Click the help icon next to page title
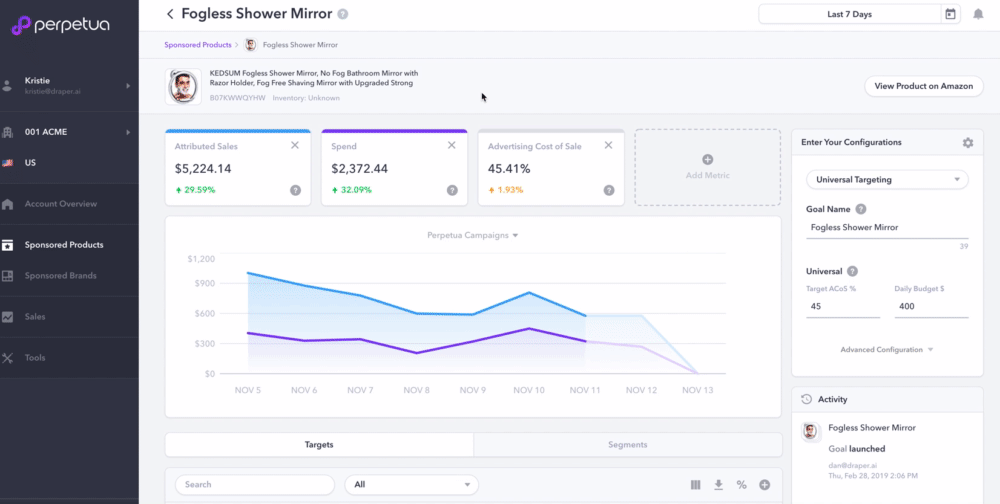This screenshot has width=1000, height=504. 343,14
